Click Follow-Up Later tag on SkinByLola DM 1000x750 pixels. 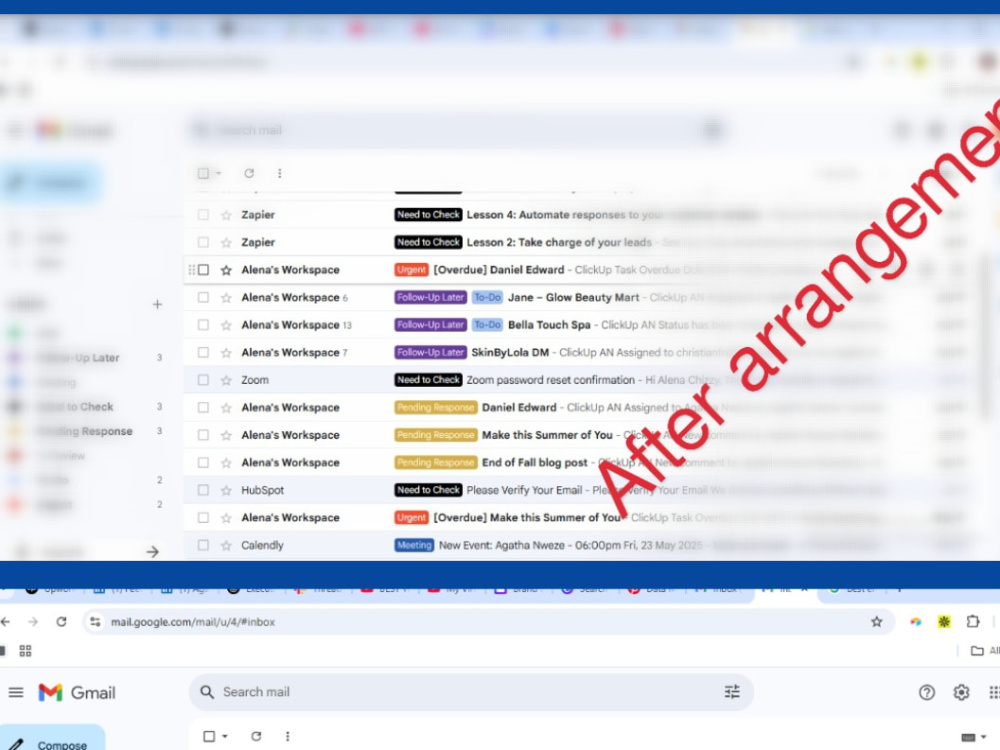point(430,352)
